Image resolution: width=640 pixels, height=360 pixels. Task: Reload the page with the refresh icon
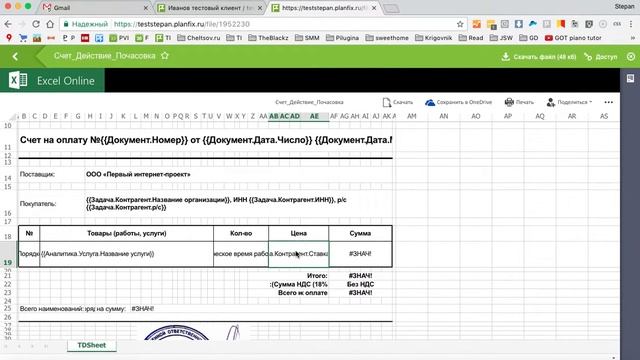tap(36, 24)
